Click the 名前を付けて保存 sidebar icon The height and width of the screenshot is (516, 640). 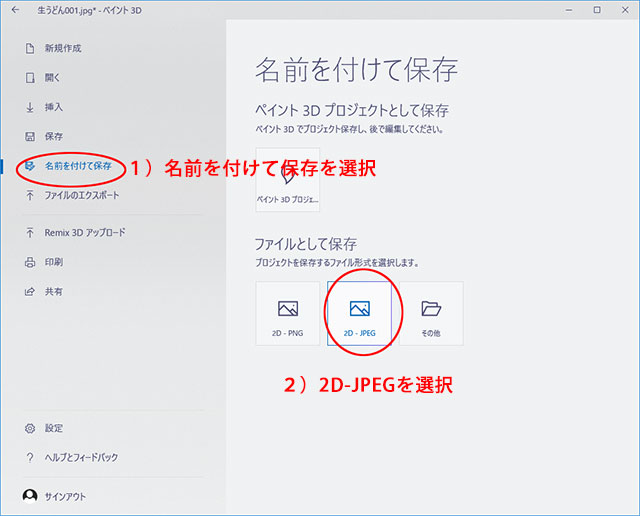tap(30, 166)
